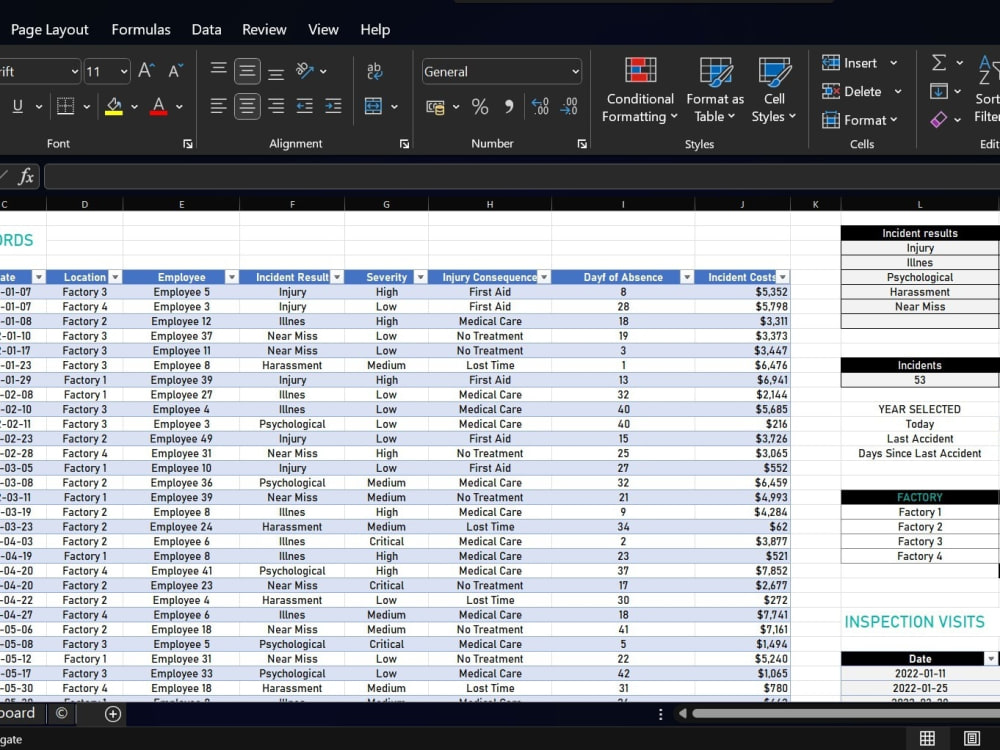Image resolution: width=1000 pixels, height=750 pixels.
Task: Open the Data tab
Action: pyautogui.click(x=207, y=30)
